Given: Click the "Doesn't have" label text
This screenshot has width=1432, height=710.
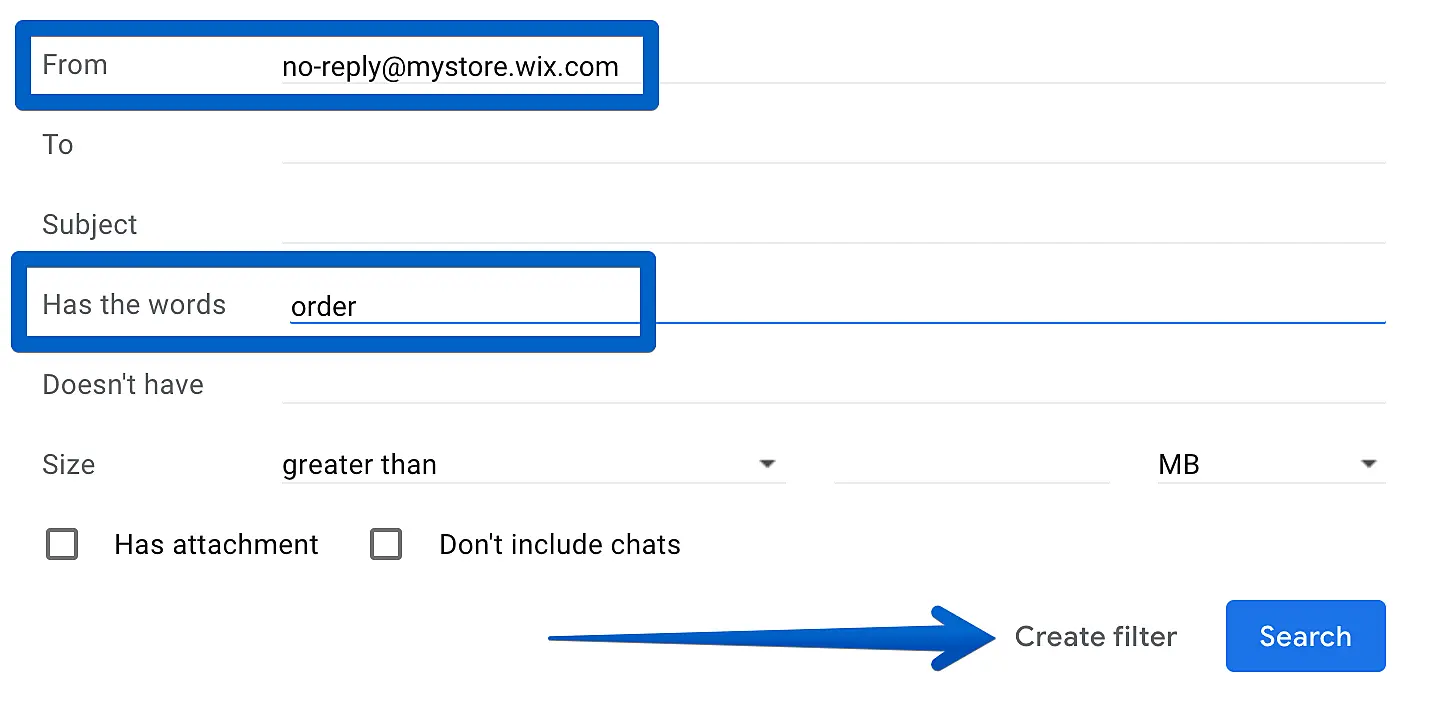Looking at the screenshot, I should coord(123,385).
